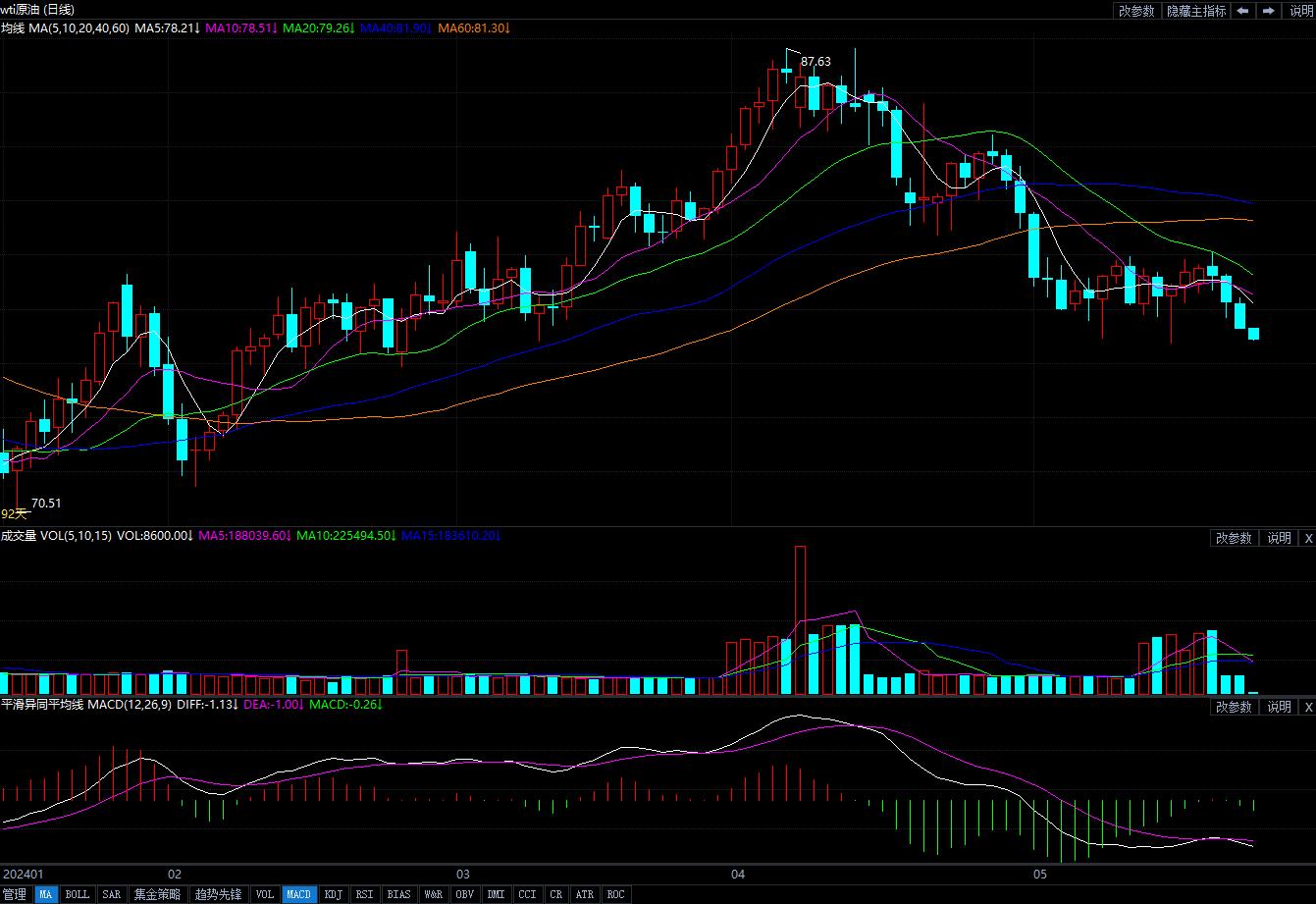
Task: Select the MA indicator tab
Action: [46, 894]
